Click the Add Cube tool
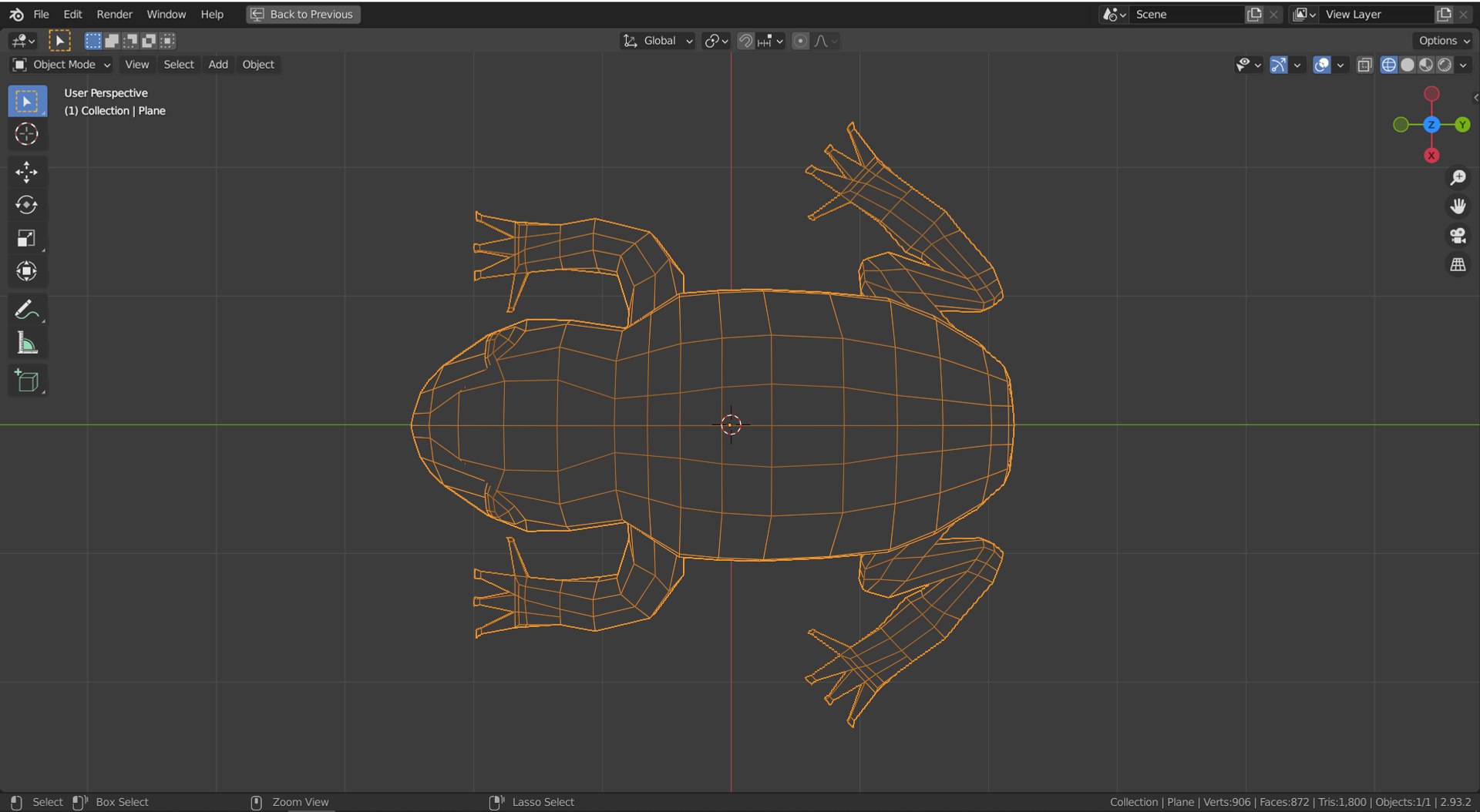The image size is (1480, 812). [27, 381]
